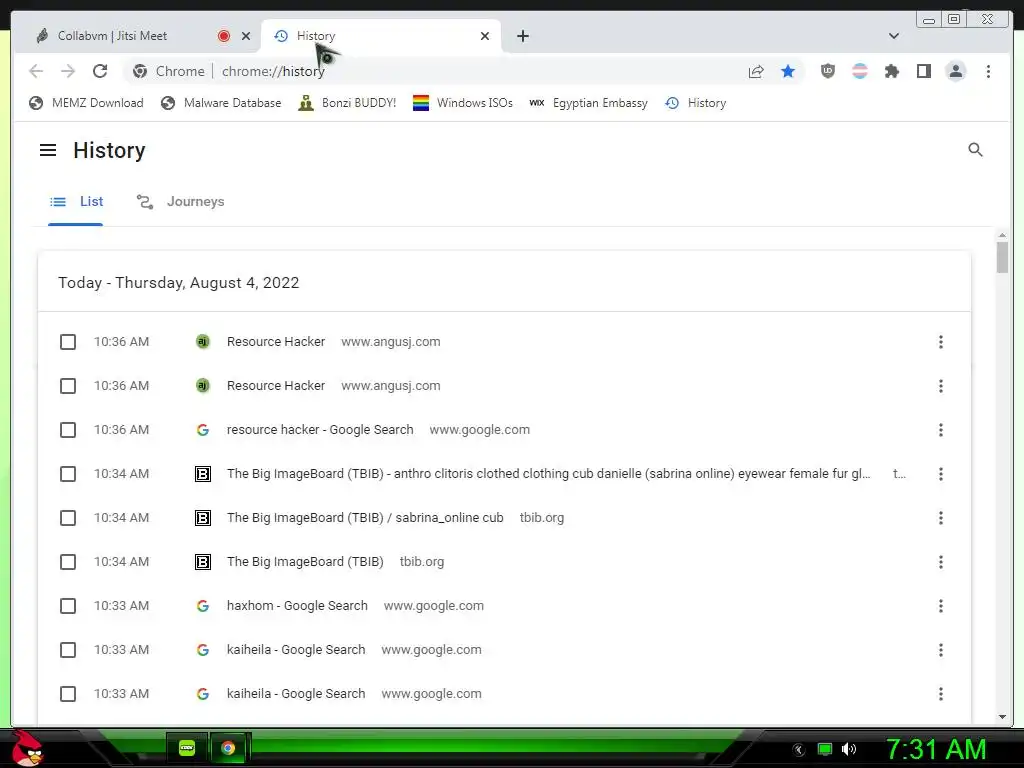Open the Extensions puzzle piece menu
This screenshot has width=1024, height=768.
point(891,71)
